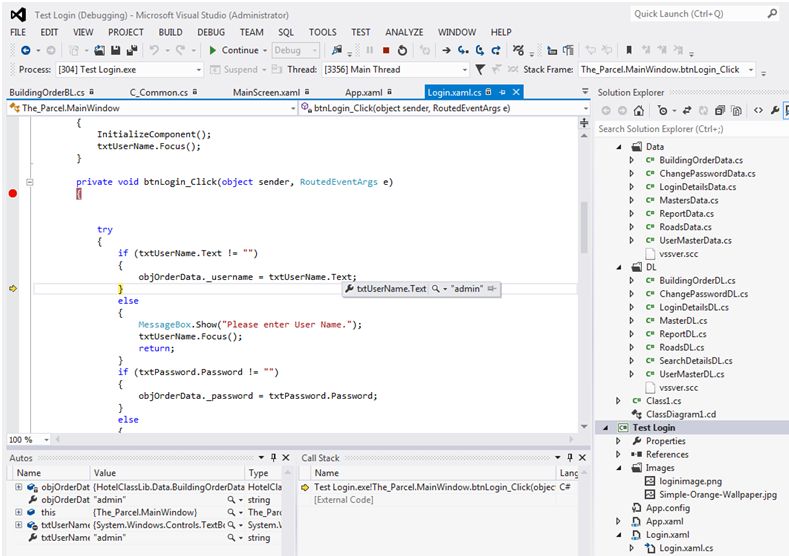789x556 pixels.
Task: Open the DEBUG menu
Action: 211,32
